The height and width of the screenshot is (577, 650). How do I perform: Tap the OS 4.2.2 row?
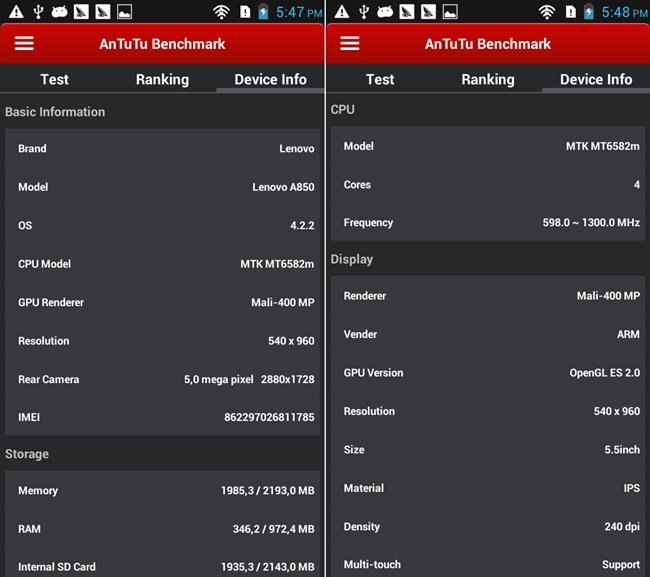click(x=162, y=225)
